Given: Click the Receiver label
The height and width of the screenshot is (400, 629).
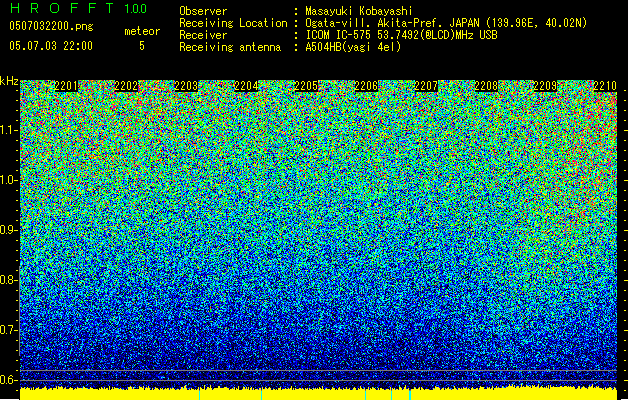Looking at the screenshot, I should tap(203, 35).
